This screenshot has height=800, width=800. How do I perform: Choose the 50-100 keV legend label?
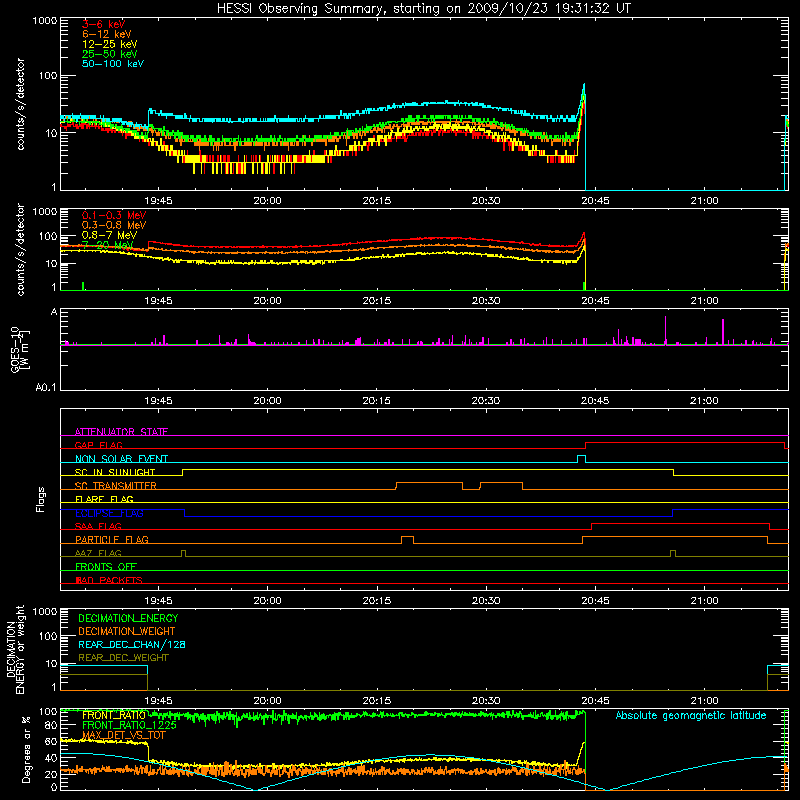pos(113,64)
